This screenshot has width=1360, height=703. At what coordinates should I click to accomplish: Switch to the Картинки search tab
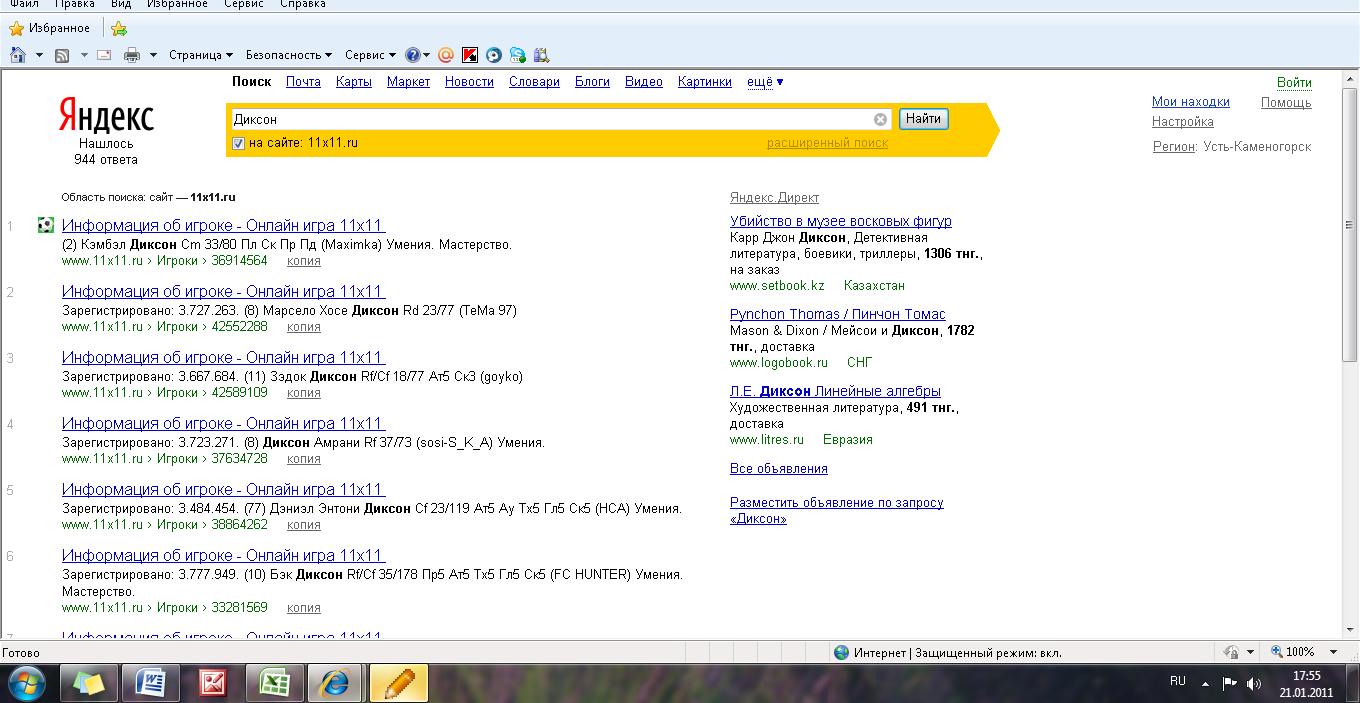704,82
